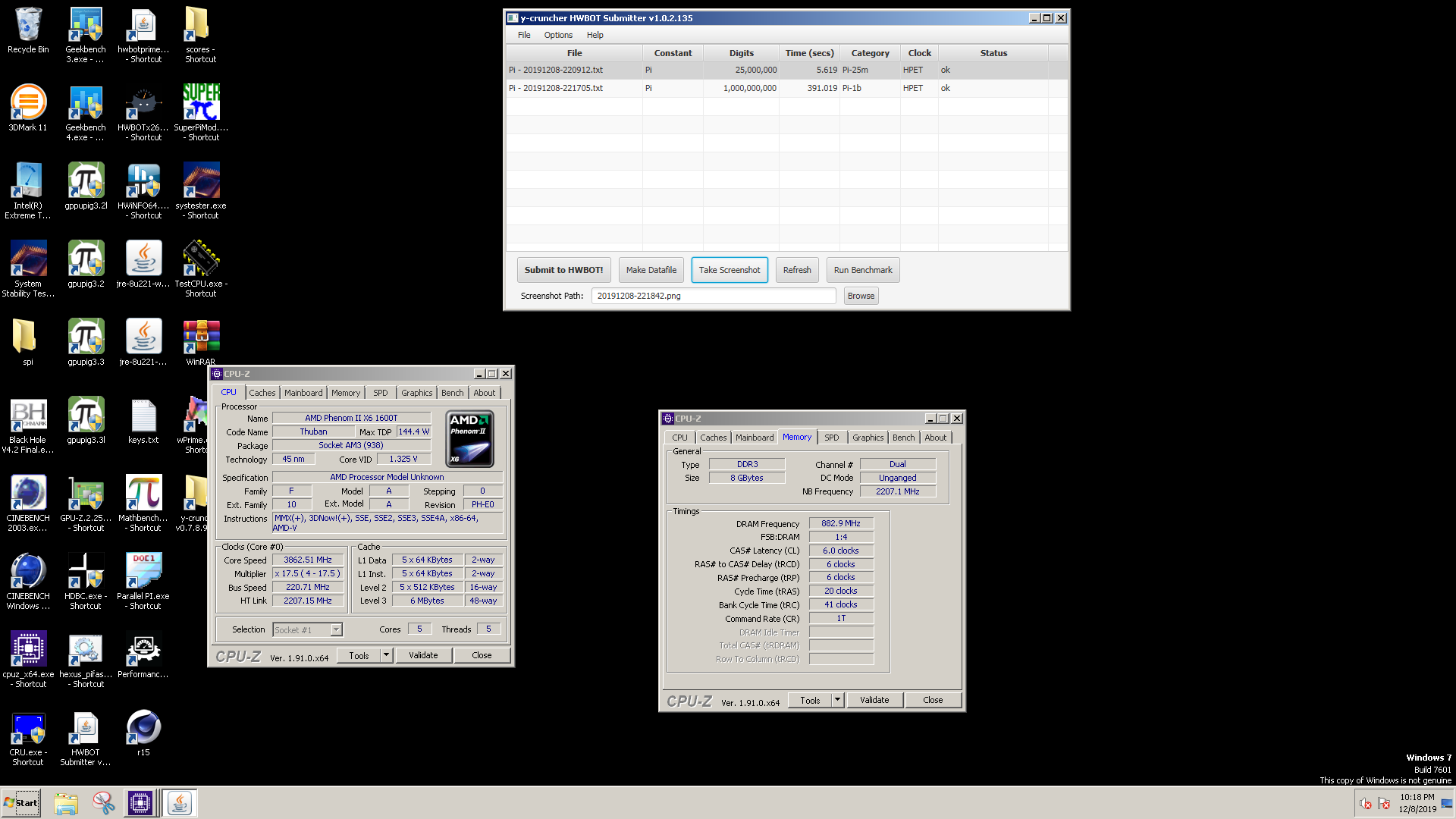Open the HWiNFO64 shortcut icon
The height and width of the screenshot is (819, 1456).
coord(143,191)
